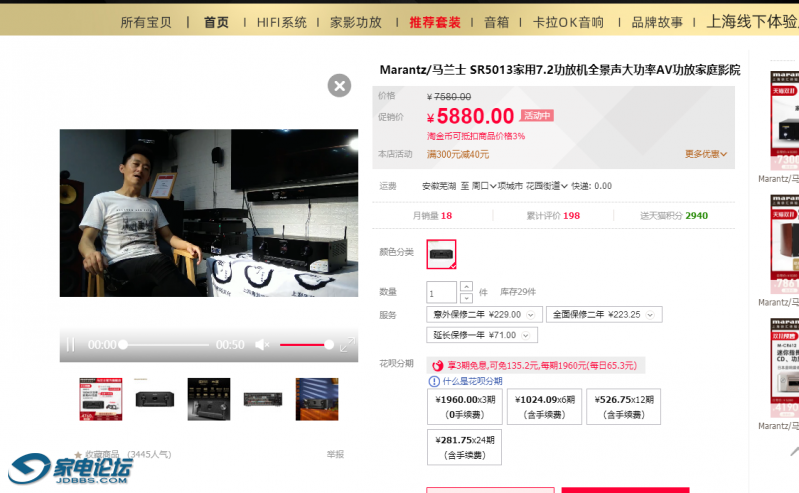
Task: Open 音箱 category
Action: pyautogui.click(x=496, y=22)
